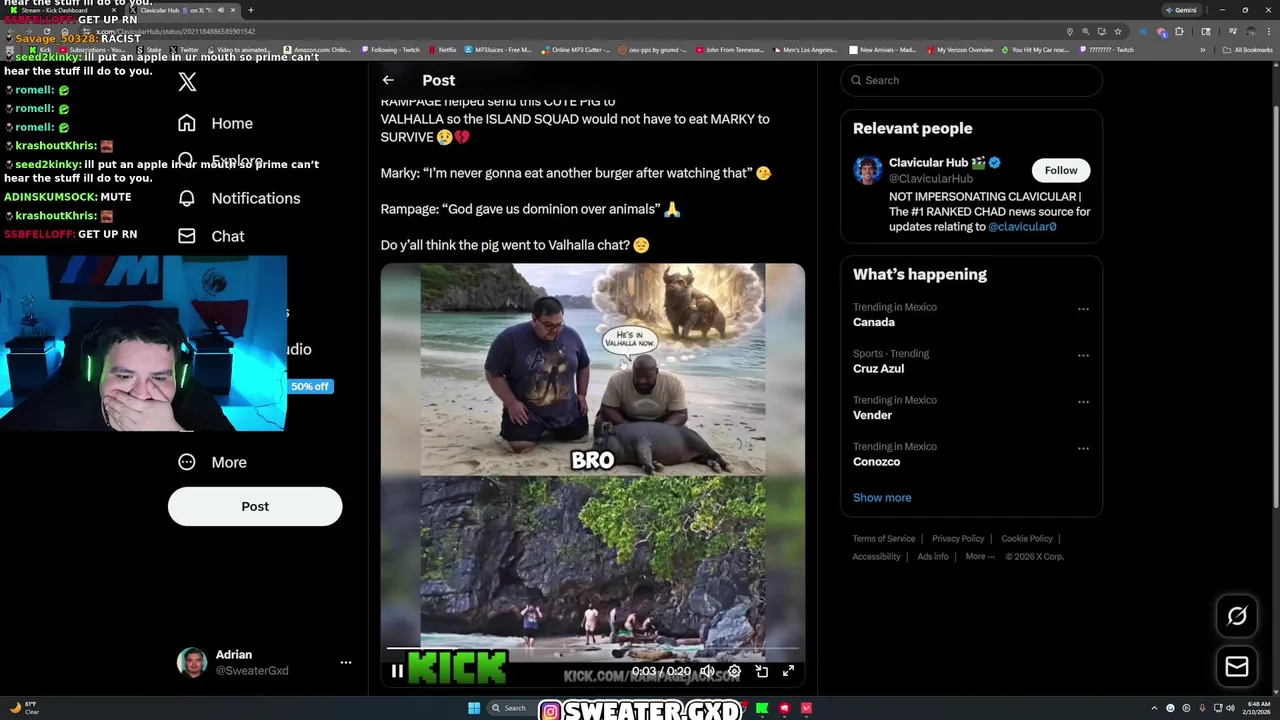Open the Privacy Policy link

[958, 539]
